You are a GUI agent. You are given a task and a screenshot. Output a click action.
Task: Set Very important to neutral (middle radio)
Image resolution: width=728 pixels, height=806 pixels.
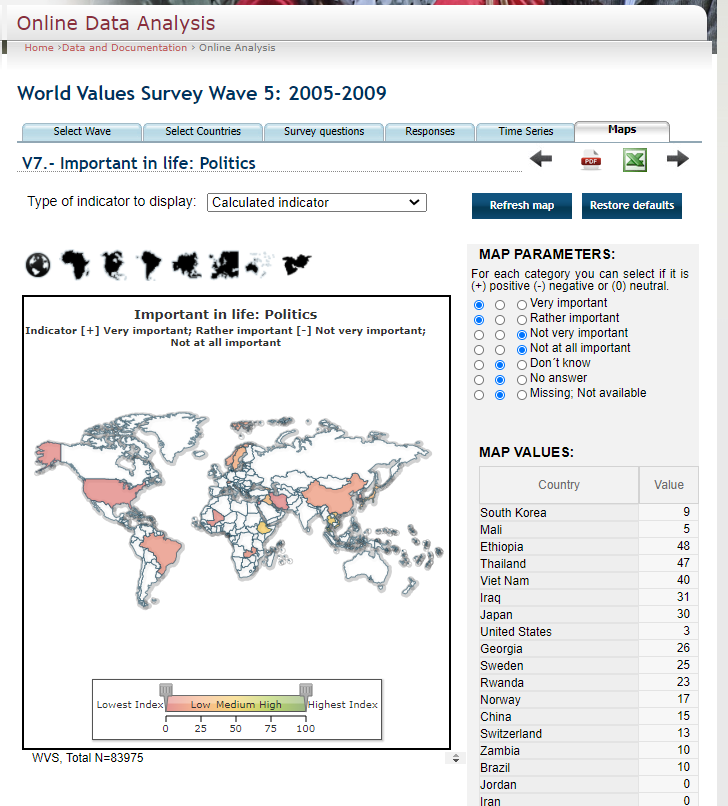pos(500,305)
